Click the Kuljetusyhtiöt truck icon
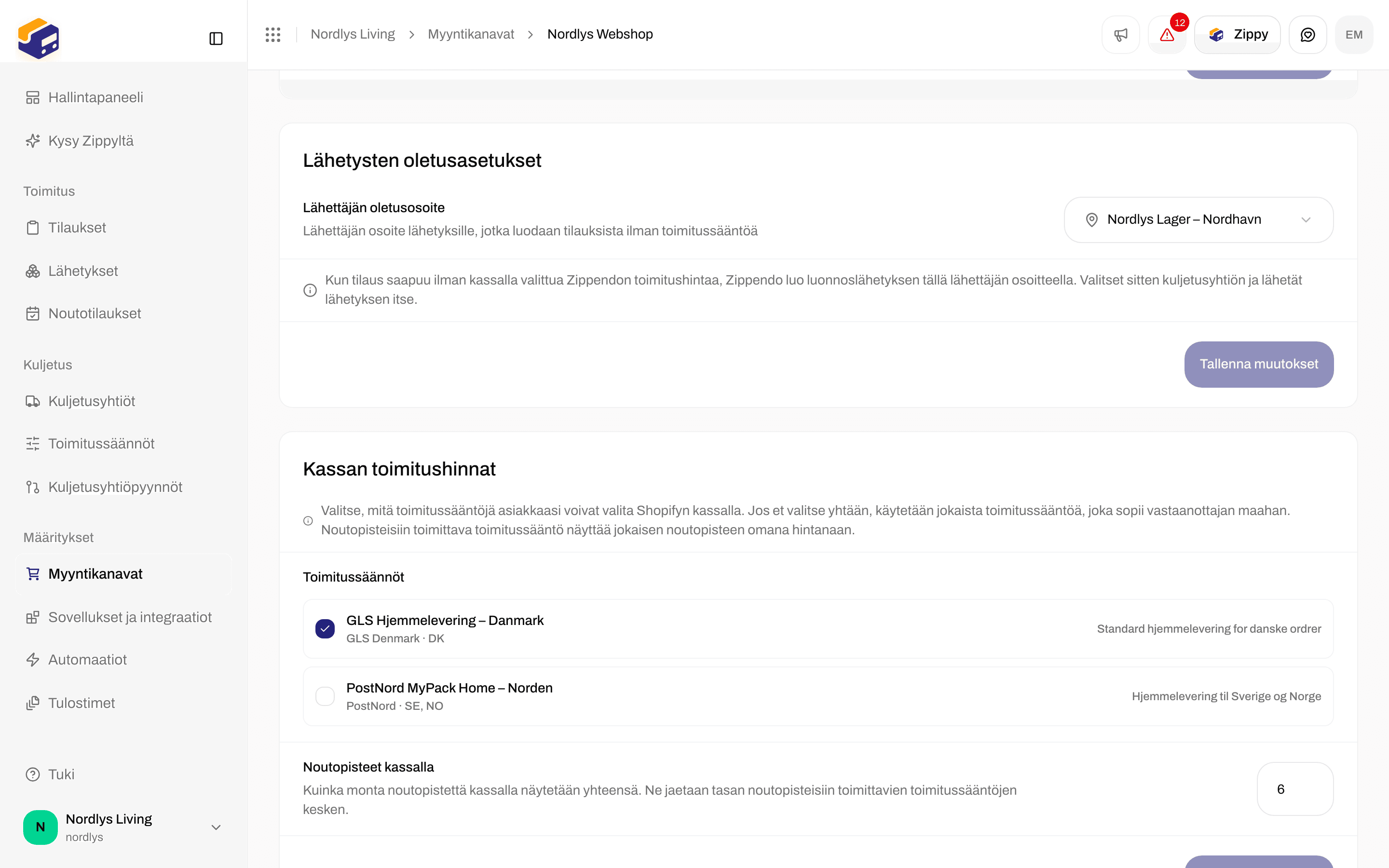The height and width of the screenshot is (868, 1389). pos(33,401)
